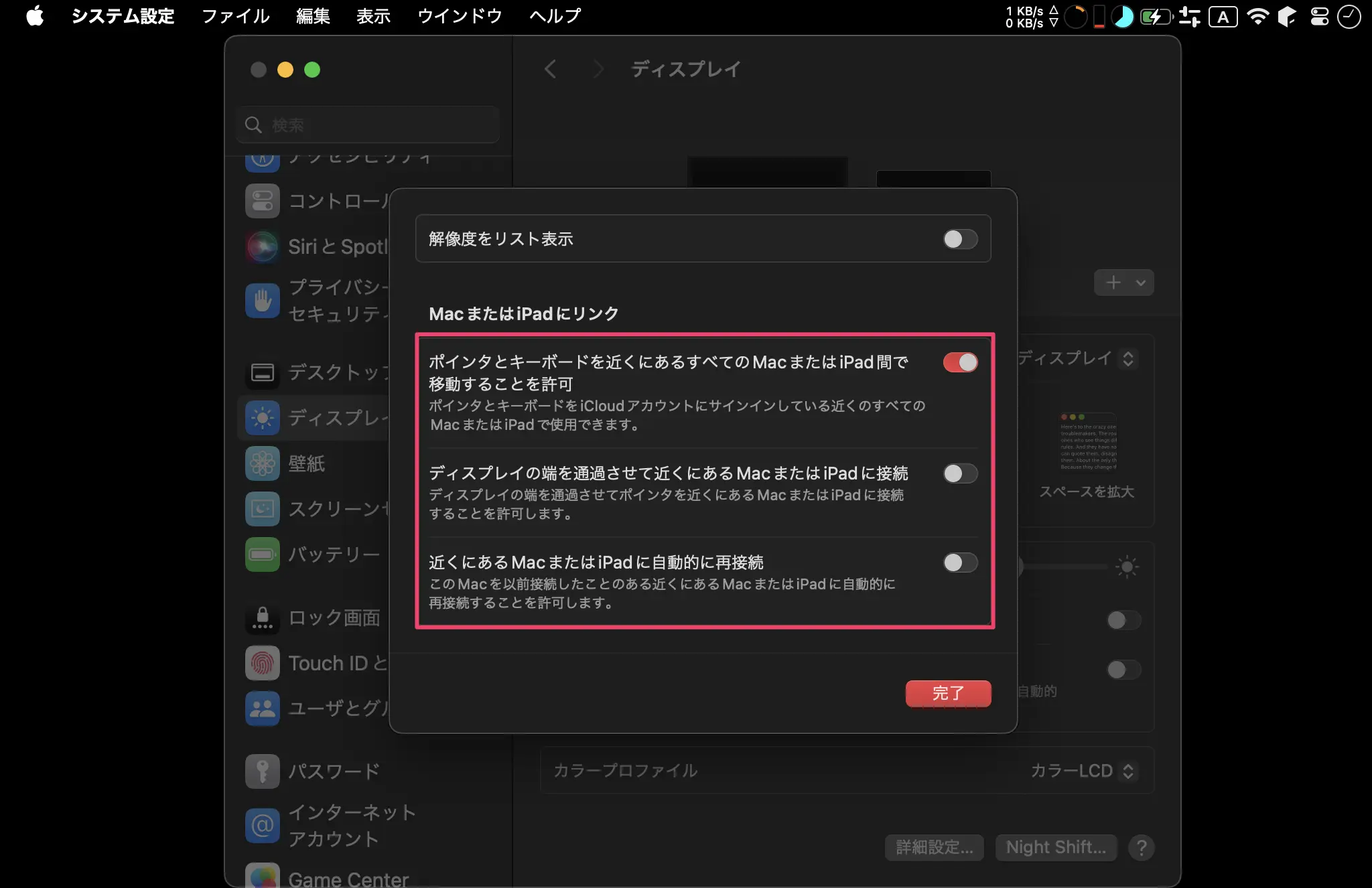Open the 表示 menu
This screenshot has height=888, width=1372.
click(x=373, y=16)
